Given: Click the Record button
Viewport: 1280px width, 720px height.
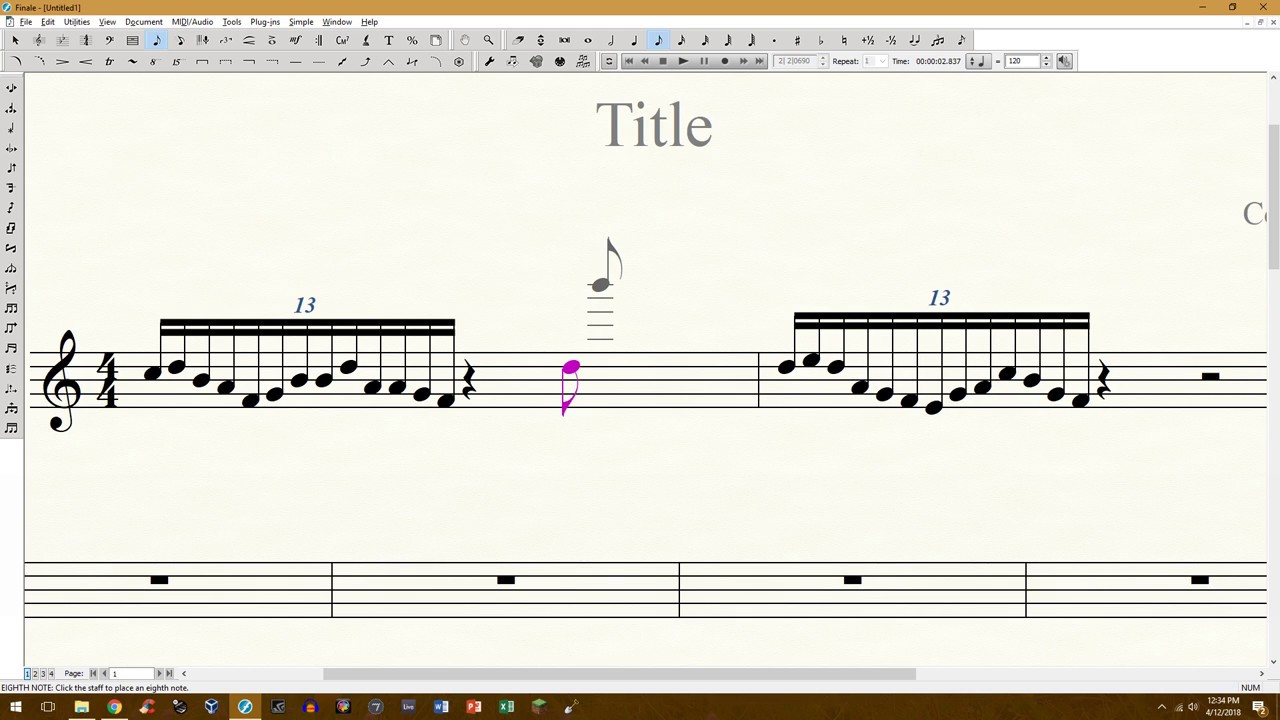Looking at the screenshot, I should [x=725, y=61].
